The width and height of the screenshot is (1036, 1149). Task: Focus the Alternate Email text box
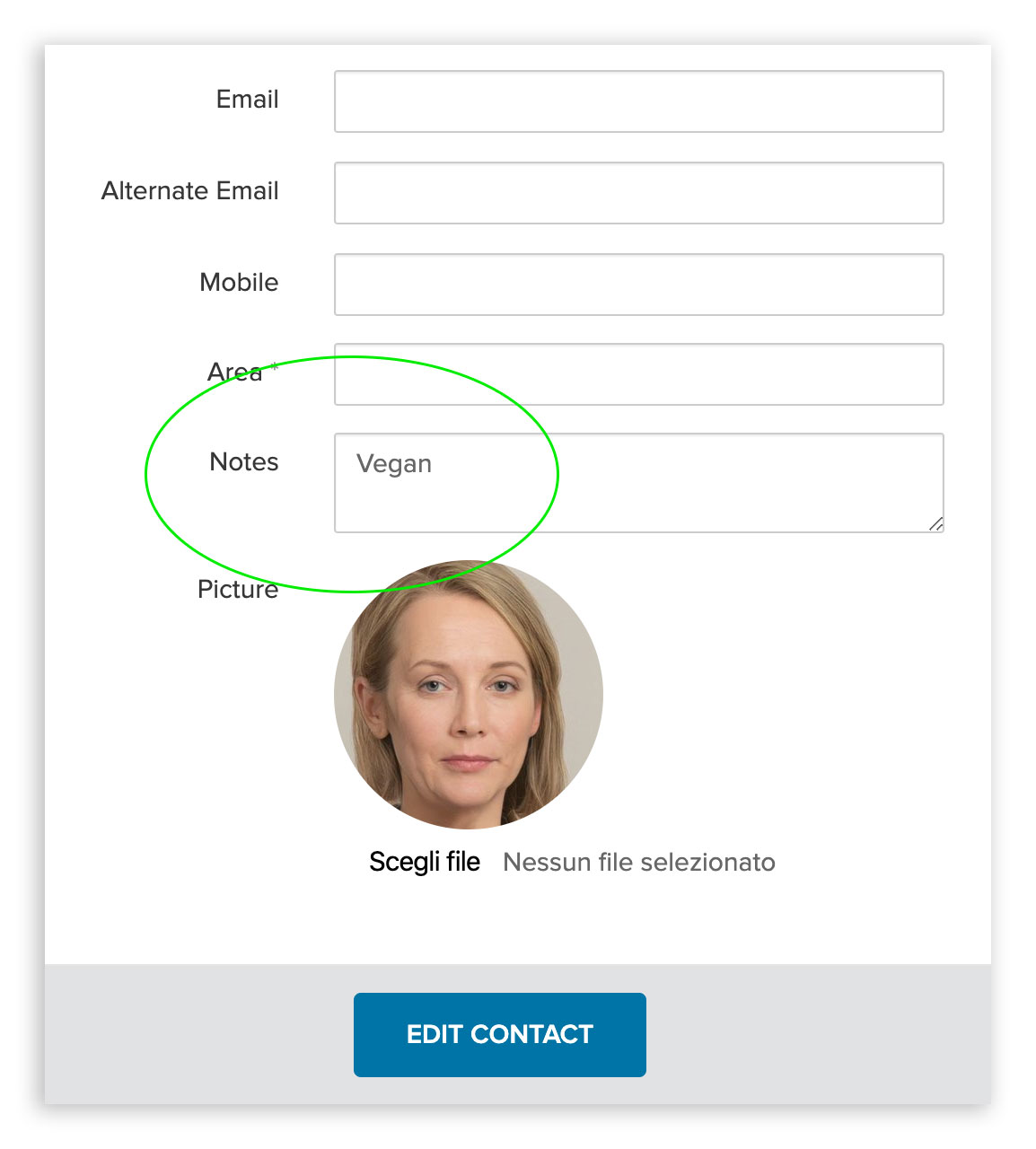(x=638, y=193)
